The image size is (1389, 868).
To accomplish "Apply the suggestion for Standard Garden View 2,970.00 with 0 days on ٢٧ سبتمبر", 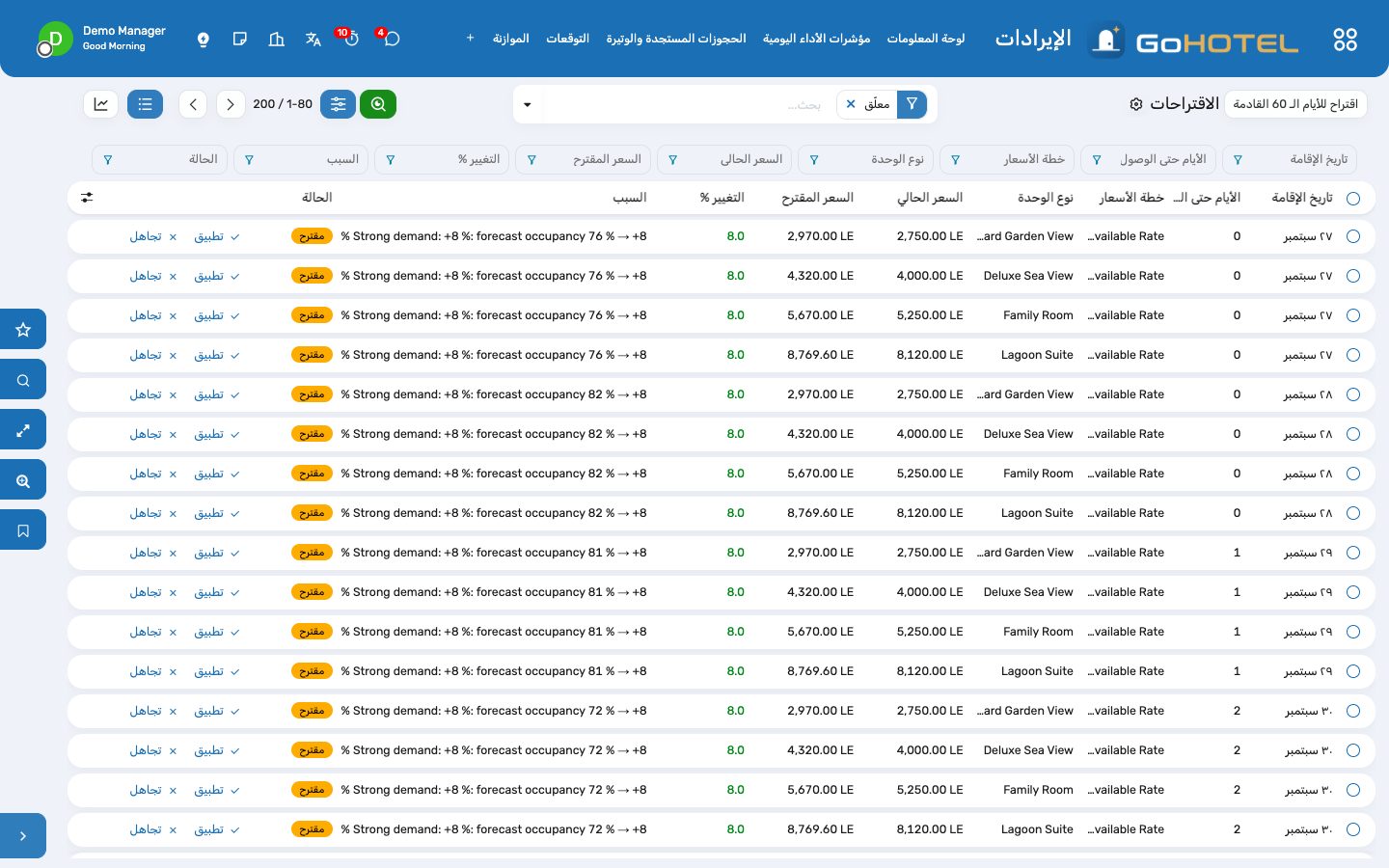I will 217,236.
